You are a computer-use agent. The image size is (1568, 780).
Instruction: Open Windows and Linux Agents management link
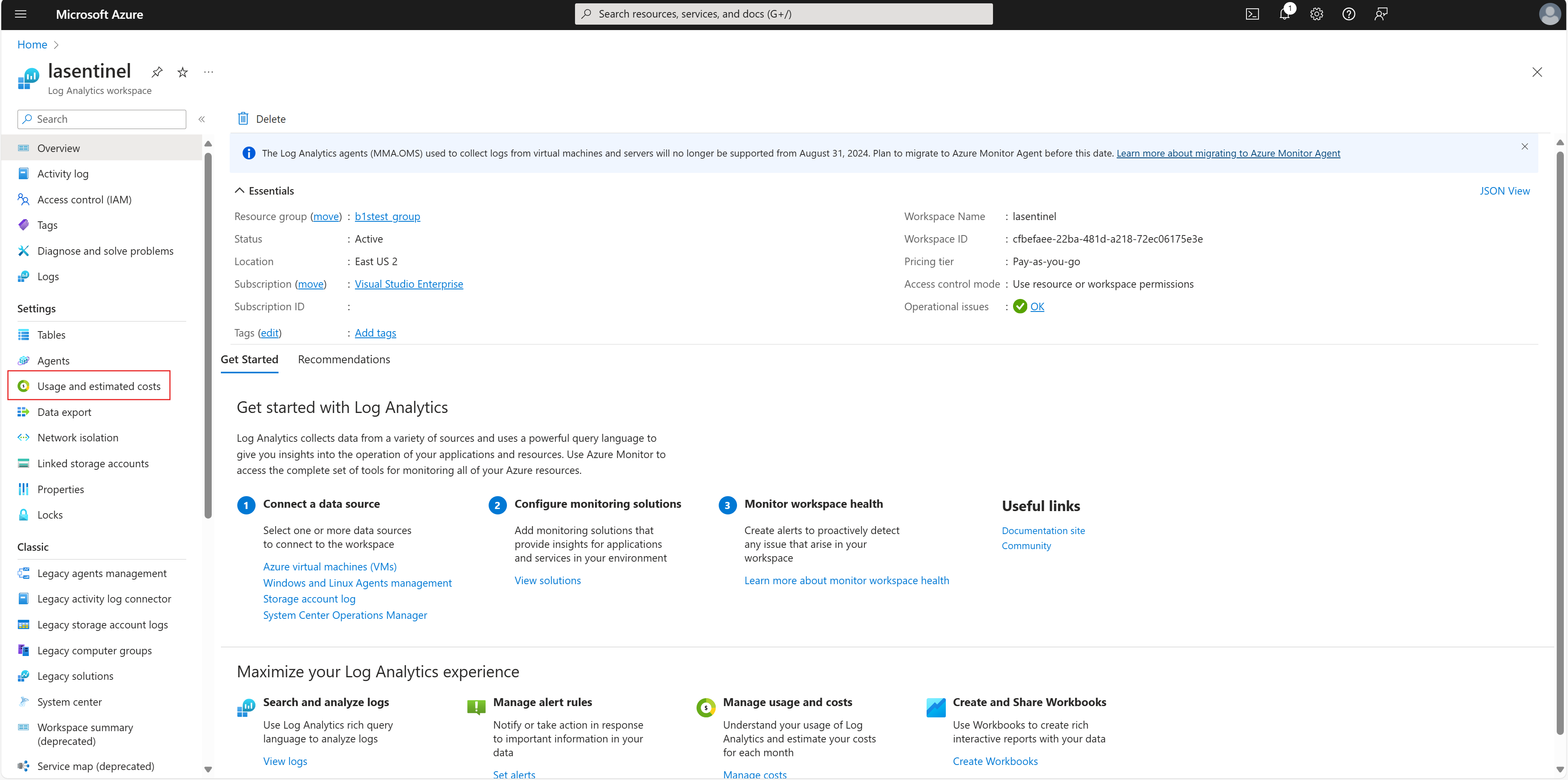click(357, 583)
